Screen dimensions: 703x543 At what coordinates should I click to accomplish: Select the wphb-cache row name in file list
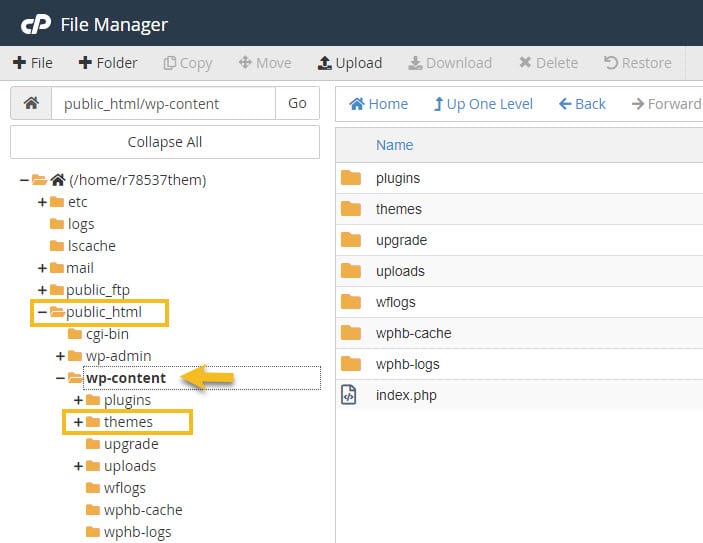point(414,333)
